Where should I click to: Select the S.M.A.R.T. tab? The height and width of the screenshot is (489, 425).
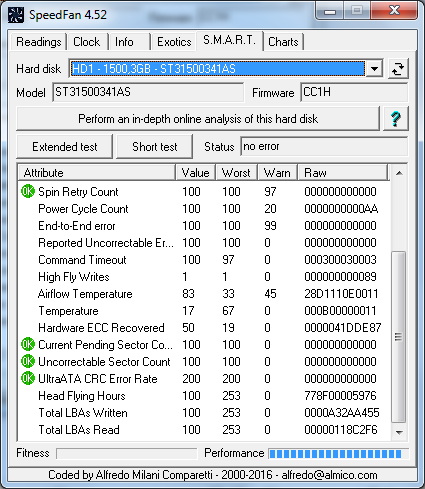point(230,40)
